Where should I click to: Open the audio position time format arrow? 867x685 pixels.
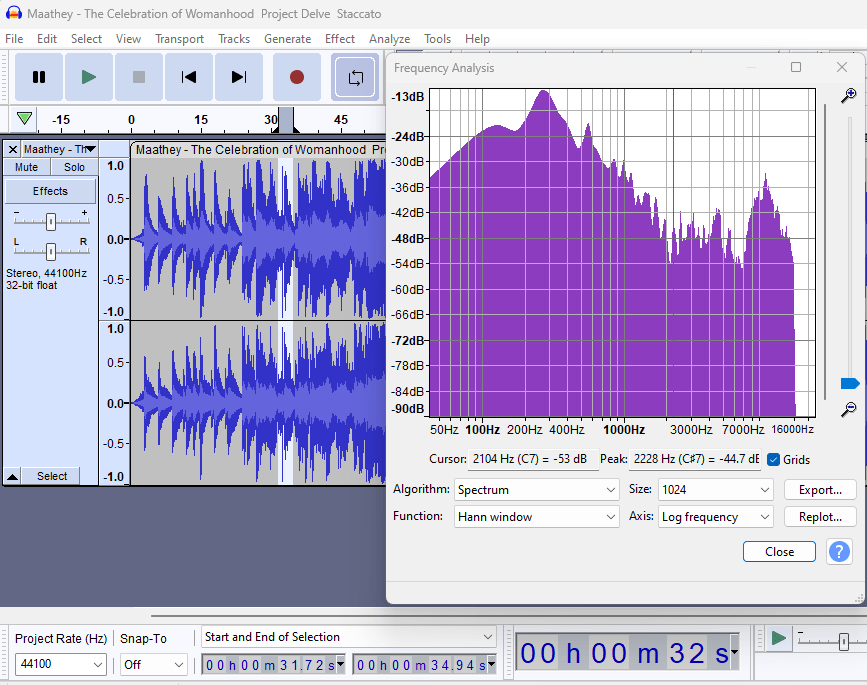(x=734, y=652)
